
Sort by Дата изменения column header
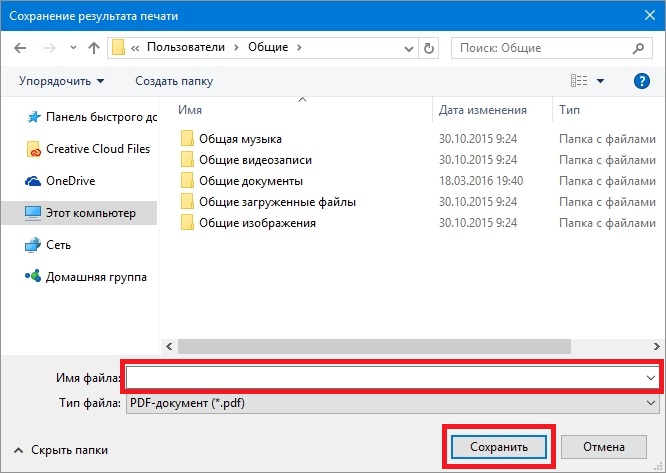(x=482, y=110)
